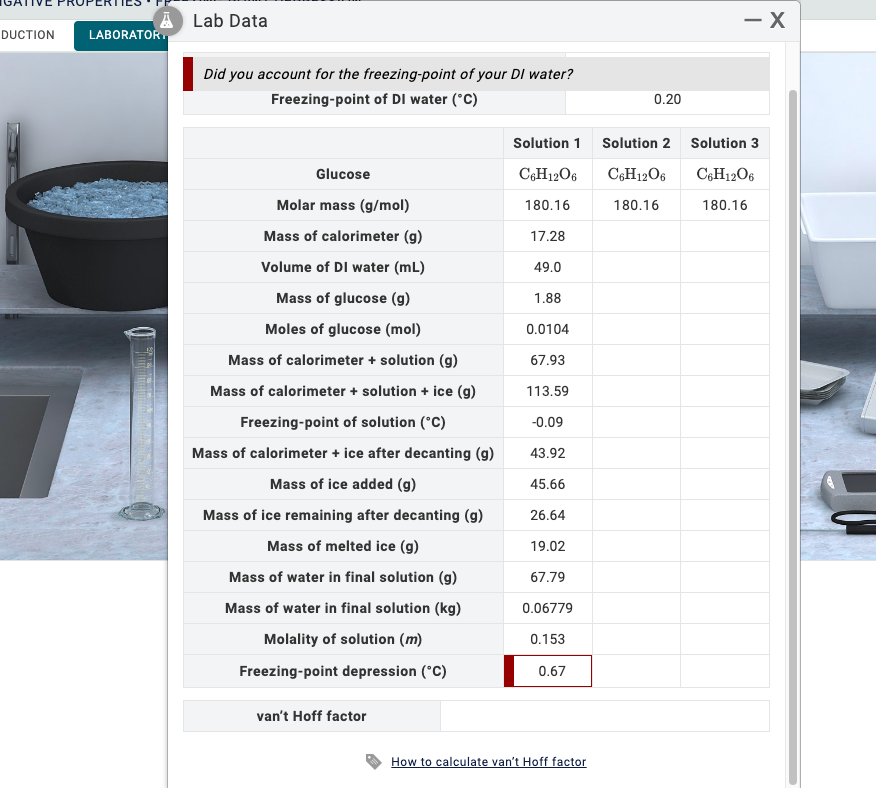
Task: Click the 'Molality of solution (m)' row label
Action: (343, 639)
